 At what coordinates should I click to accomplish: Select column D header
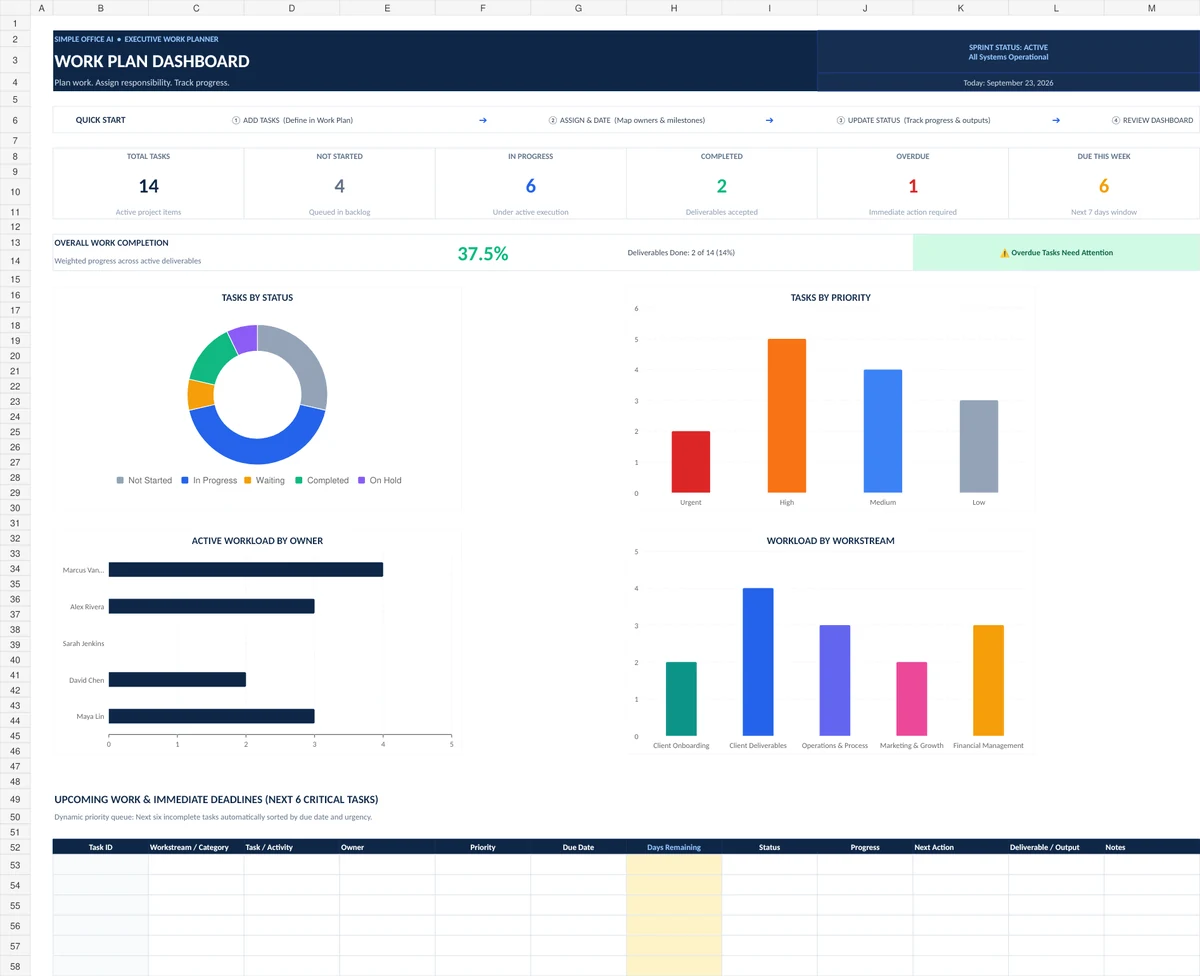[x=292, y=8]
